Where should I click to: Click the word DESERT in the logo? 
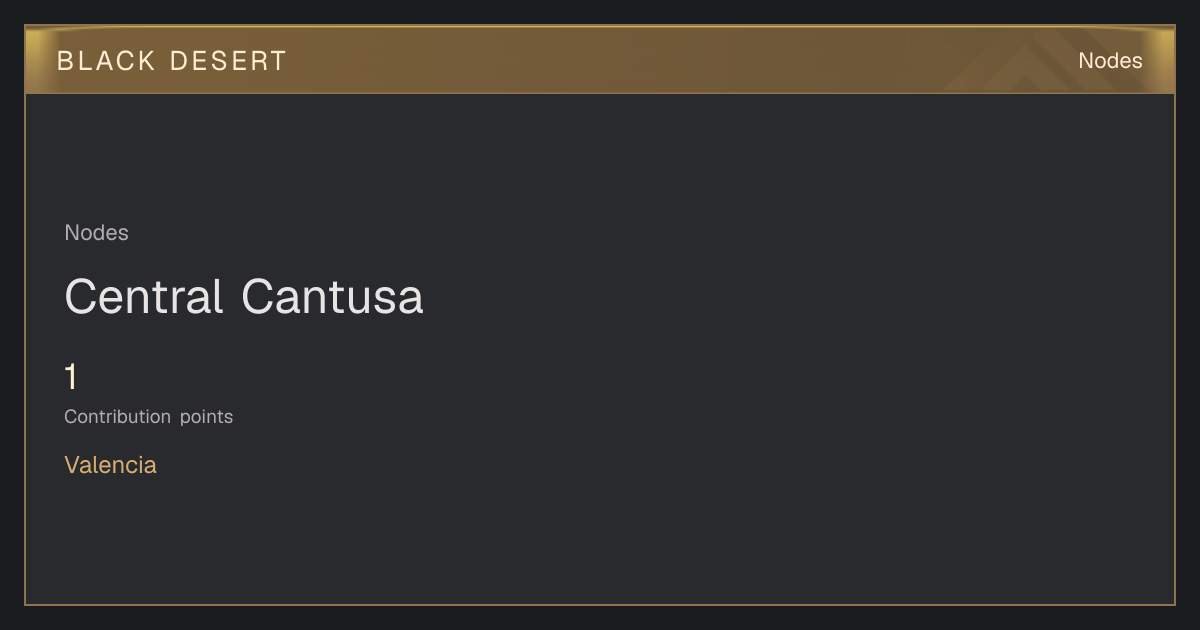click(229, 61)
